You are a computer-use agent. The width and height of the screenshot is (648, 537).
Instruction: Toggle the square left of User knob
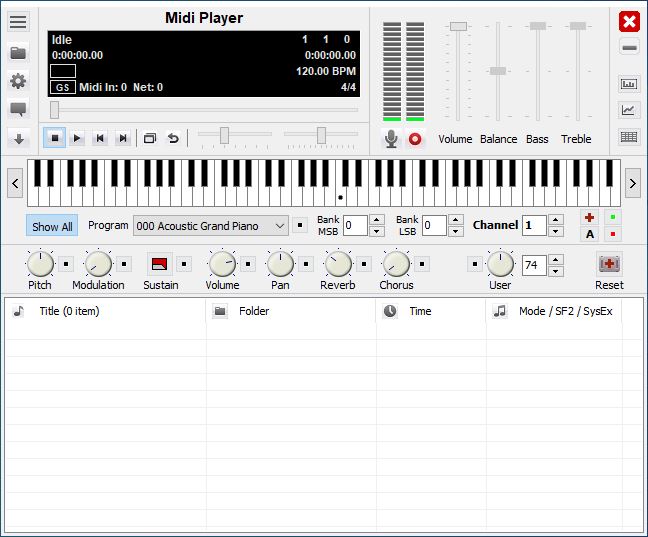(475, 264)
